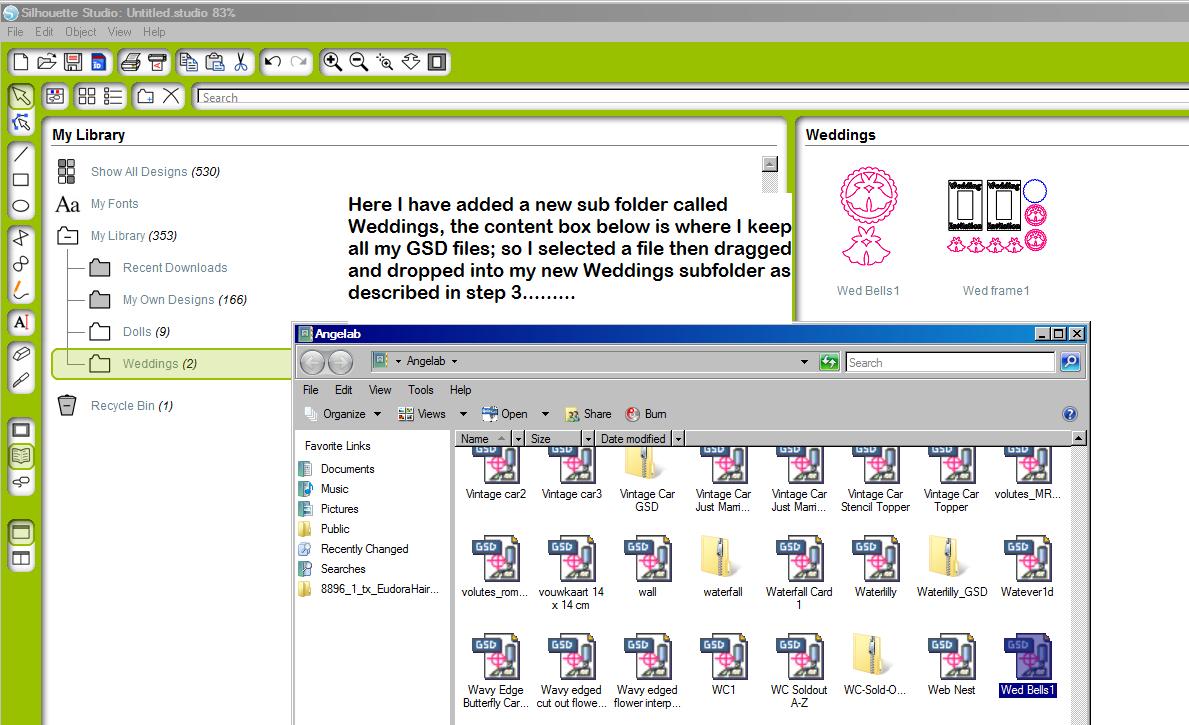Print using the printer icon
The height and width of the screenshot is (725, 1189).
130,62
